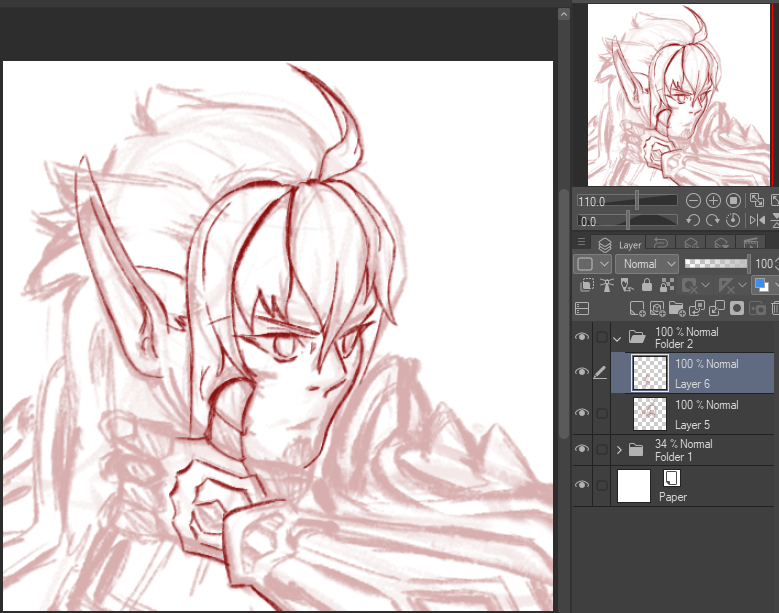Set as draft layer icon
The width and height of the screenshot is (779, 613).
click(x=626, y=285)
